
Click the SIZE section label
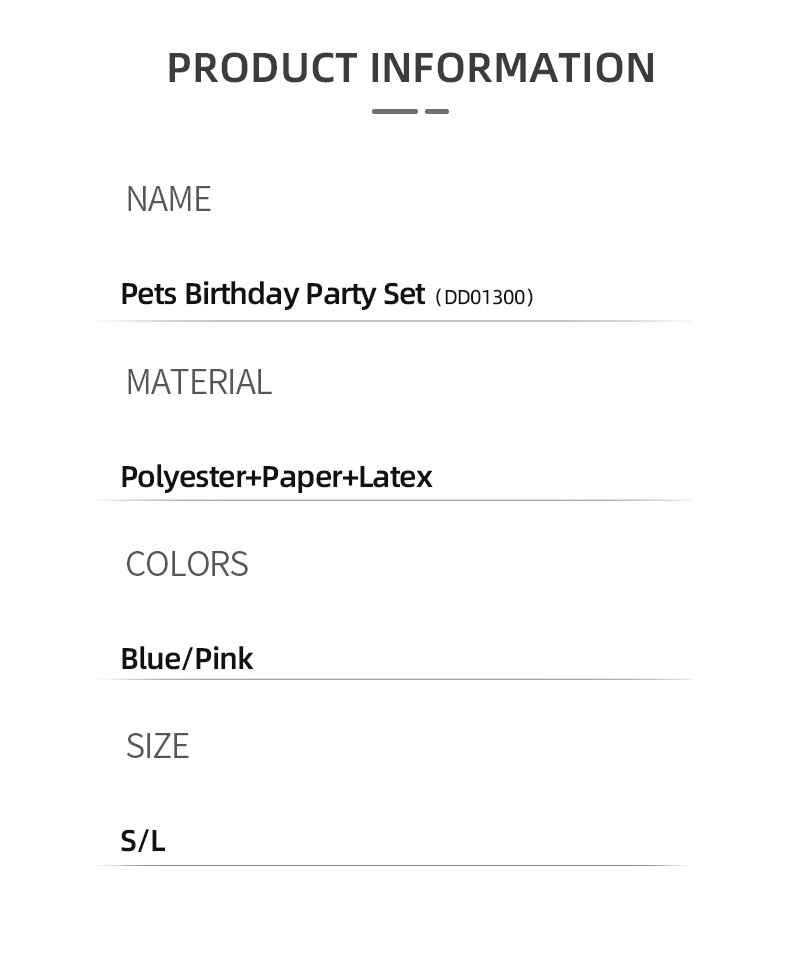coord(157,746)
